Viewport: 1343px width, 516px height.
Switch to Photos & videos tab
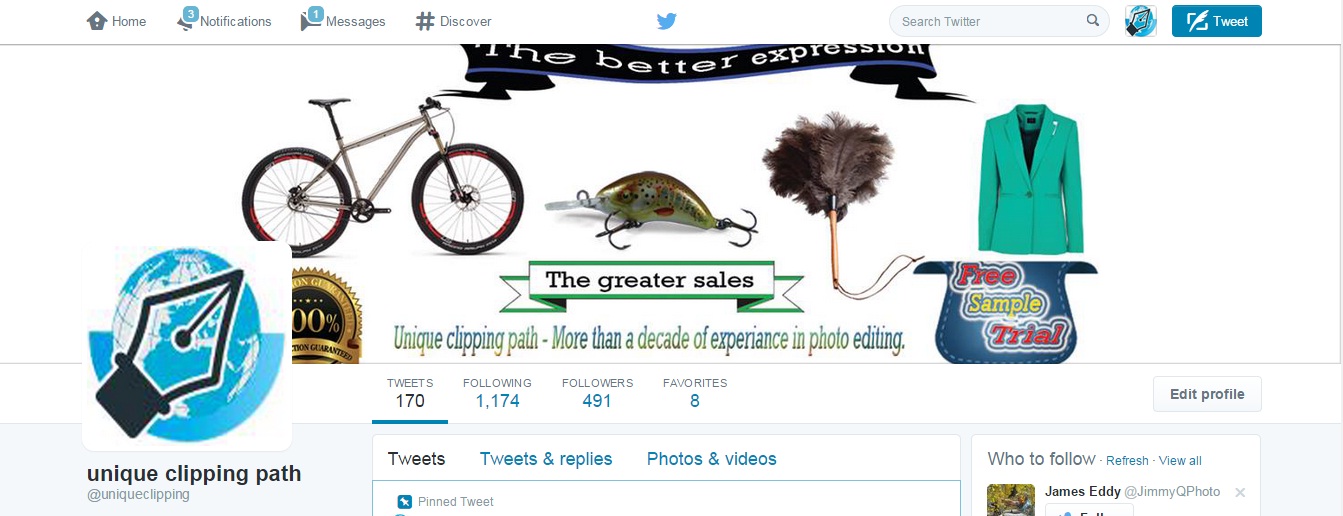tap(712, 459)
